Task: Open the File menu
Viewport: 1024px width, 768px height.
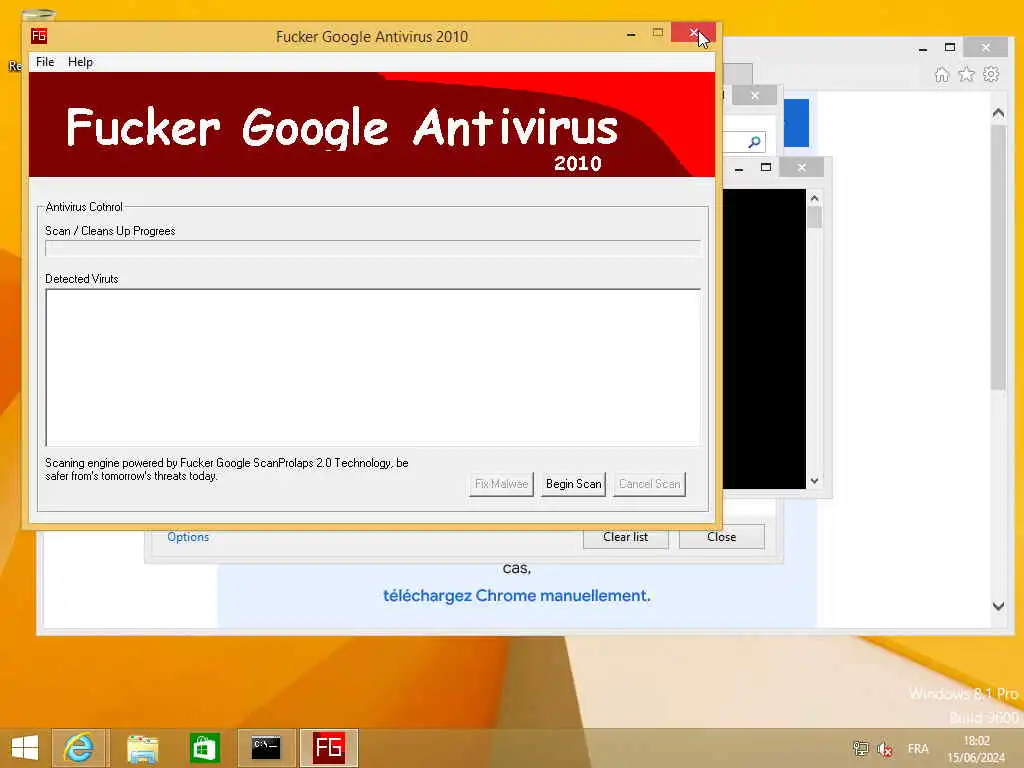Action: [x=45, y=62]
